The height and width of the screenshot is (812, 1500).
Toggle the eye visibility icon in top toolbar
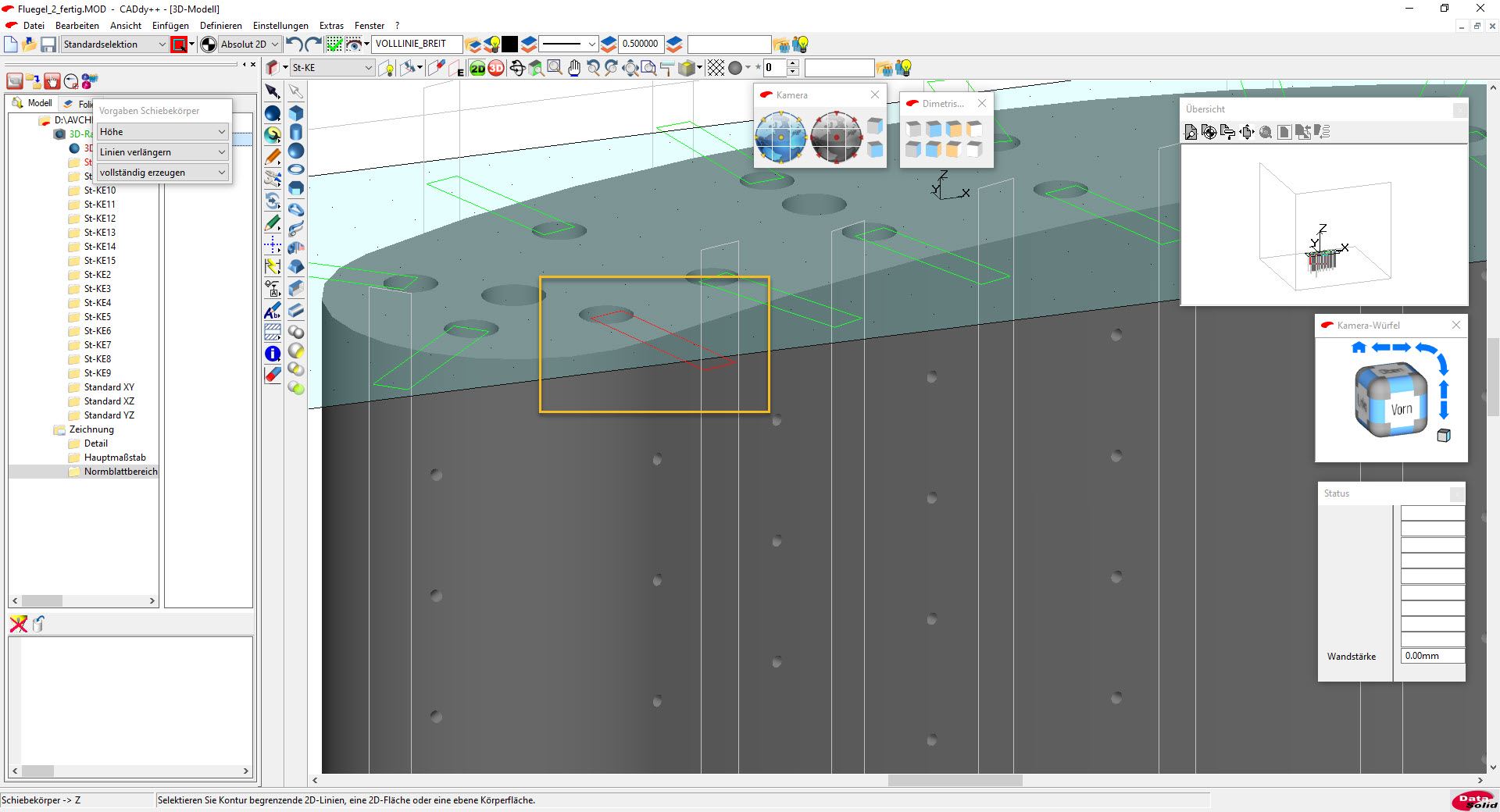pyautogui.click(x=354, y=45)
